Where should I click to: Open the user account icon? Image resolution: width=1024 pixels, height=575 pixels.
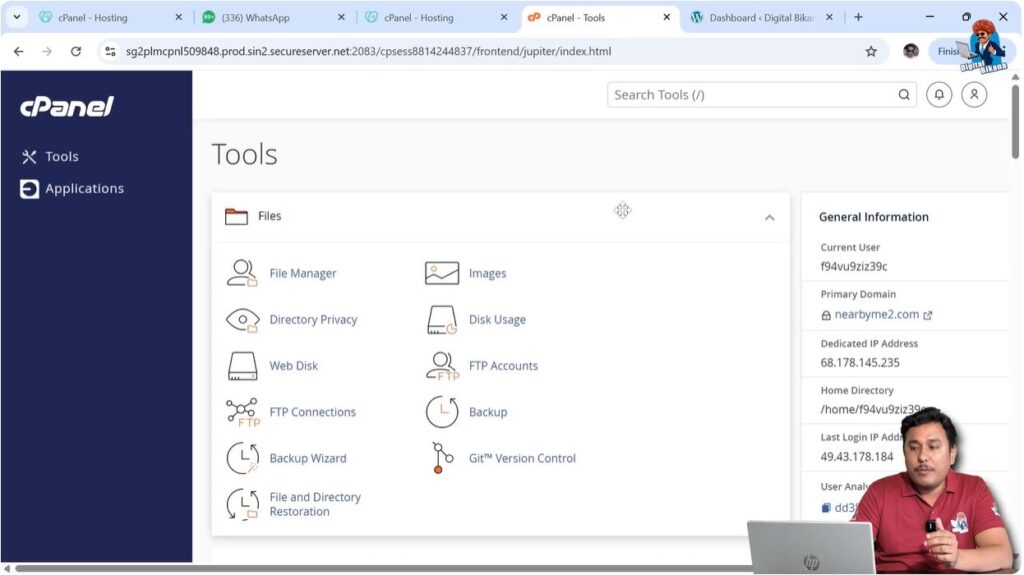pyautogui.click(x=974, y=95)
